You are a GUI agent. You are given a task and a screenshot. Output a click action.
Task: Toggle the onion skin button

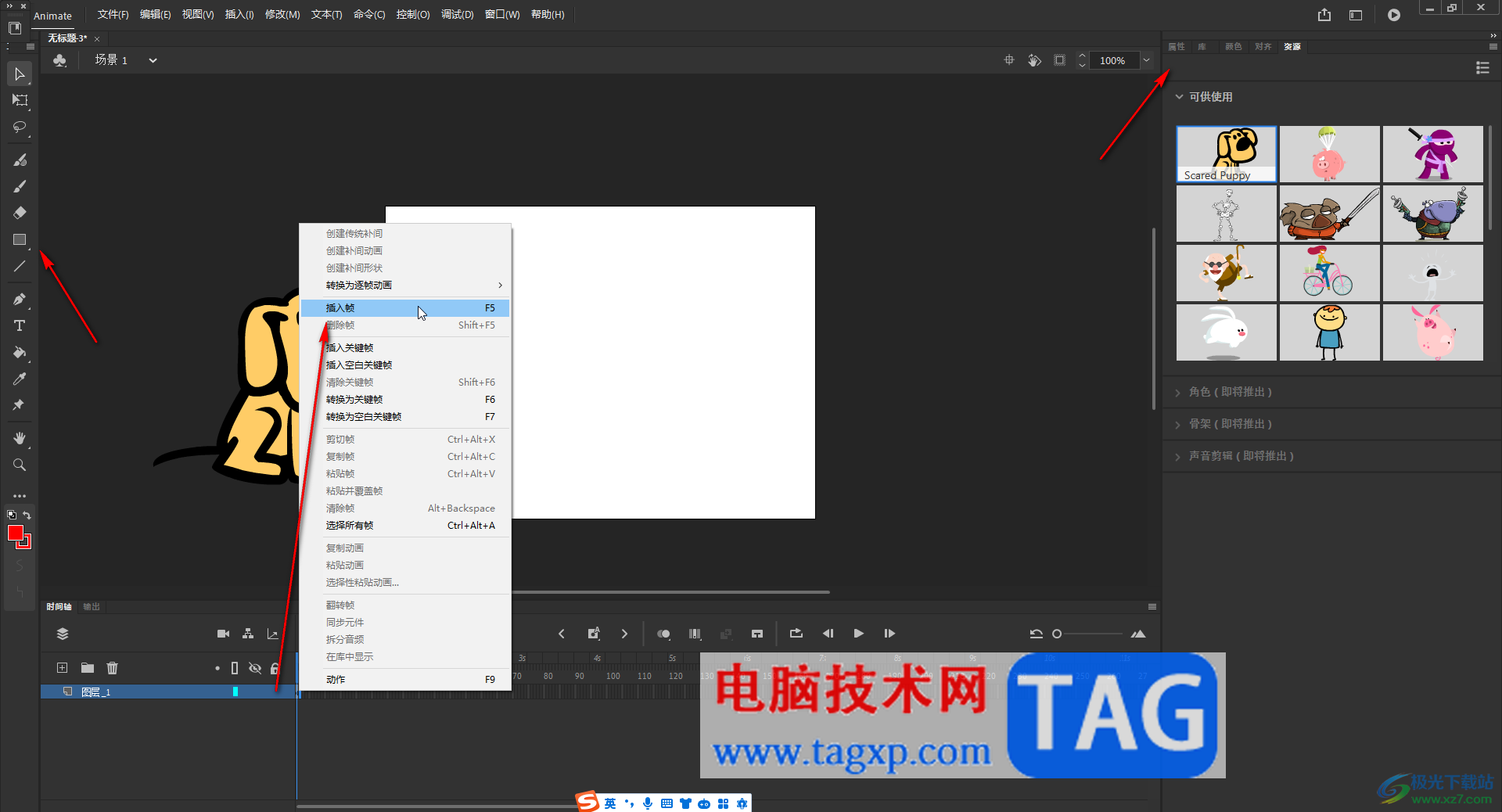point(663,634)
